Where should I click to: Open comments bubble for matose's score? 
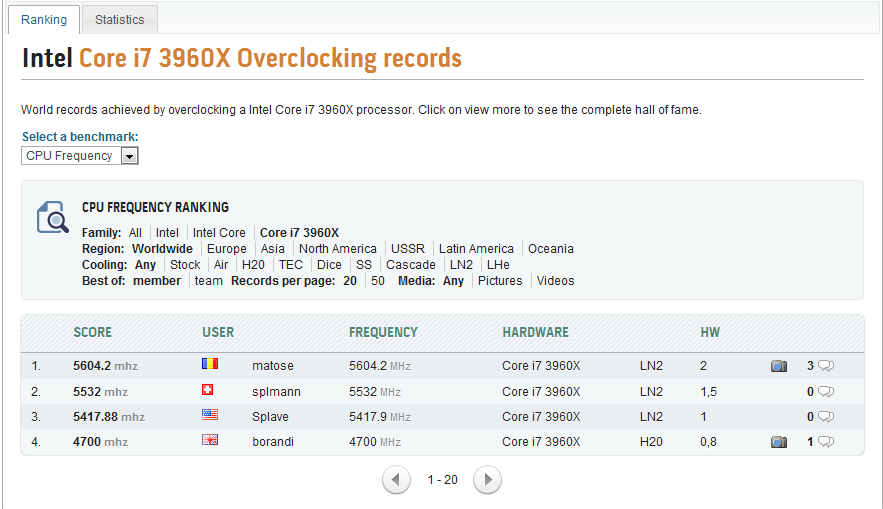point(826,366)
